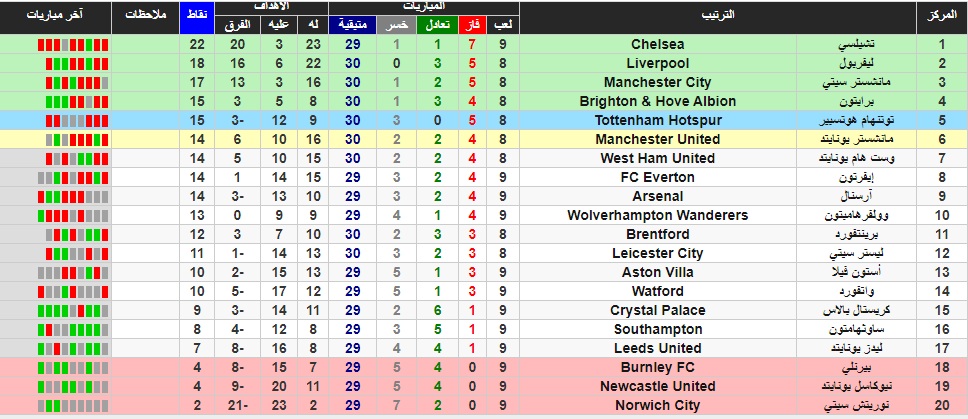Select Tottenham Hotspur in the table
The image size is (968, 419).
657,120
